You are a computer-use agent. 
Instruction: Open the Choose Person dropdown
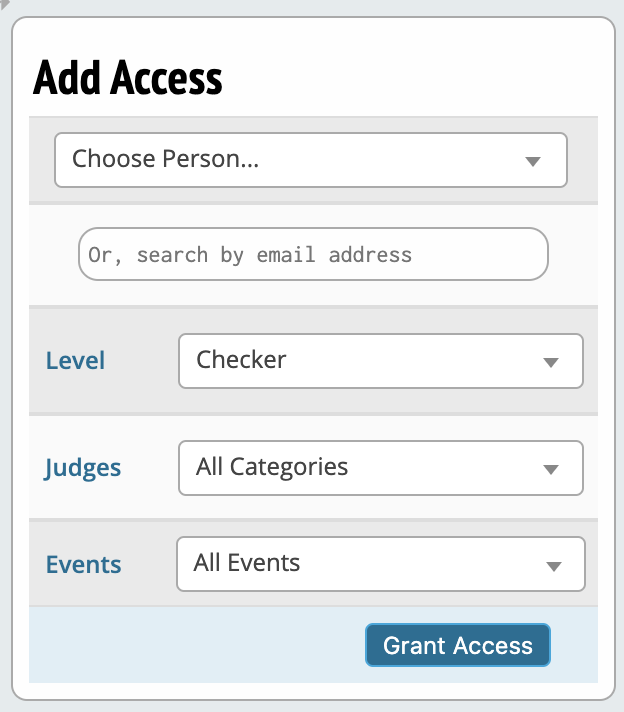click(x=310, y=160)
